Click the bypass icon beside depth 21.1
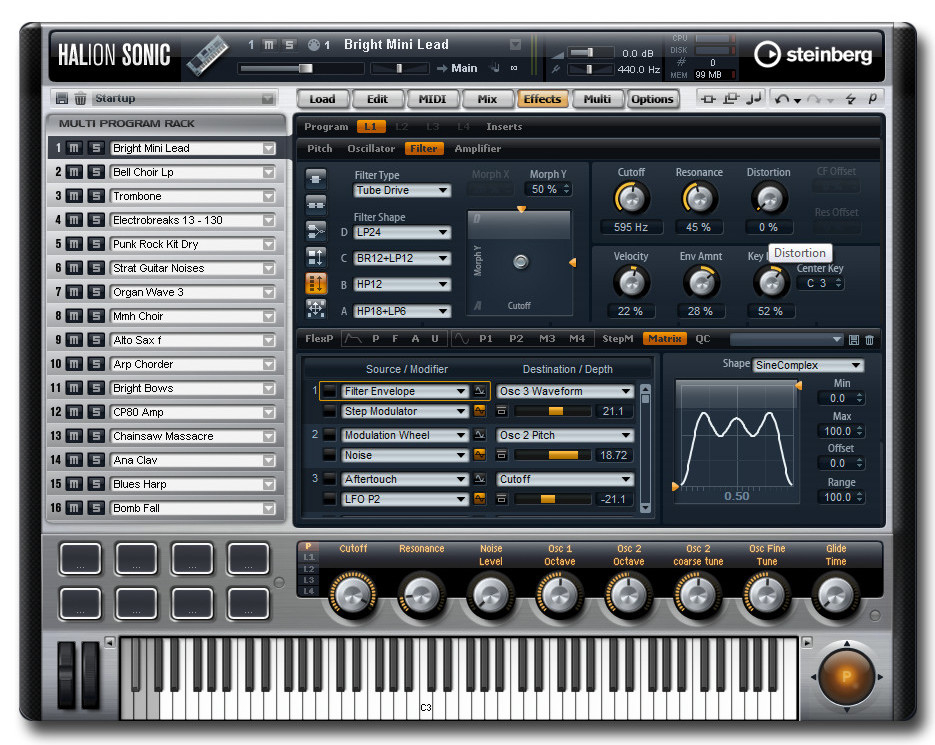Viewport: 935px width, 745px height. coord(501,411)
